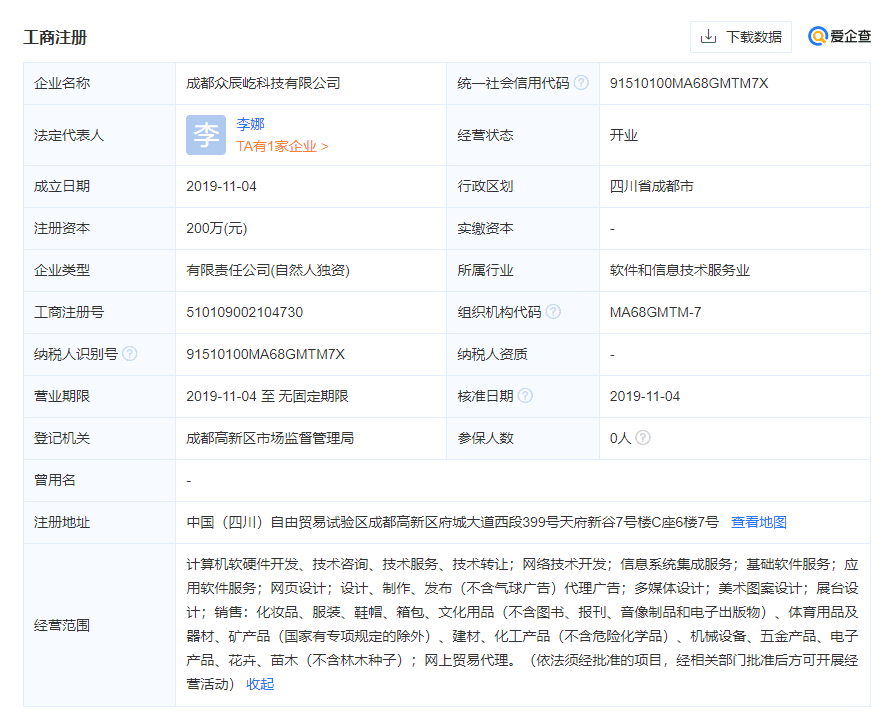Open legal representative 李娜 link
Image resolution: width=889 pixels, height=725 pixels.
tap(251, 125)
